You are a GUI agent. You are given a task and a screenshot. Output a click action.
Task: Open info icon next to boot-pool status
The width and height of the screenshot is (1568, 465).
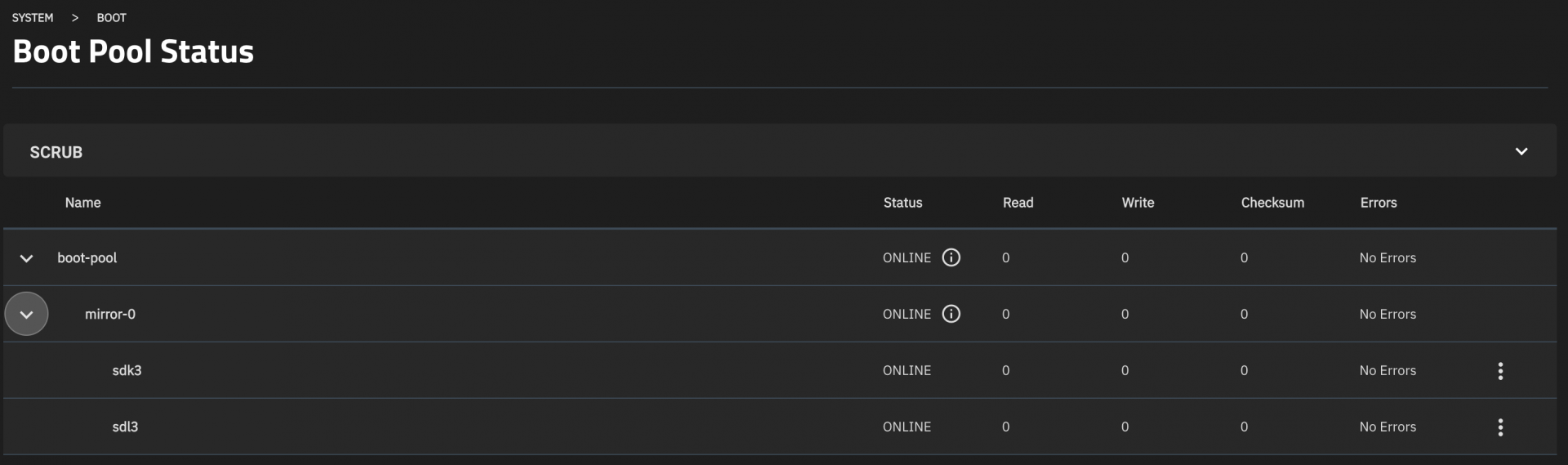(951, 257)
